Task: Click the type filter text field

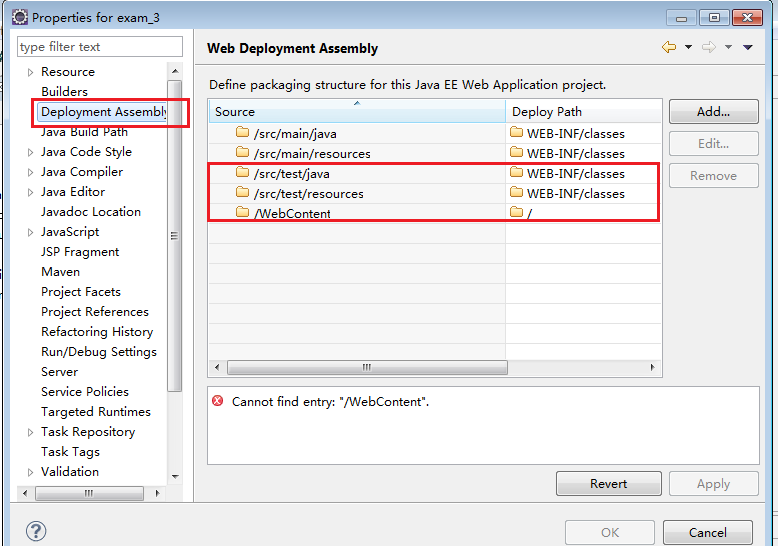Action: tap(100, 47)
